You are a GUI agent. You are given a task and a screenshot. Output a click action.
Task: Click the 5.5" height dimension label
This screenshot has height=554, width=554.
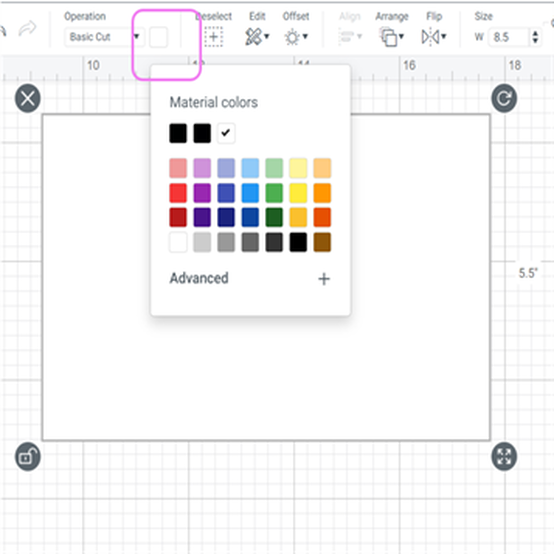pos(528,273)
